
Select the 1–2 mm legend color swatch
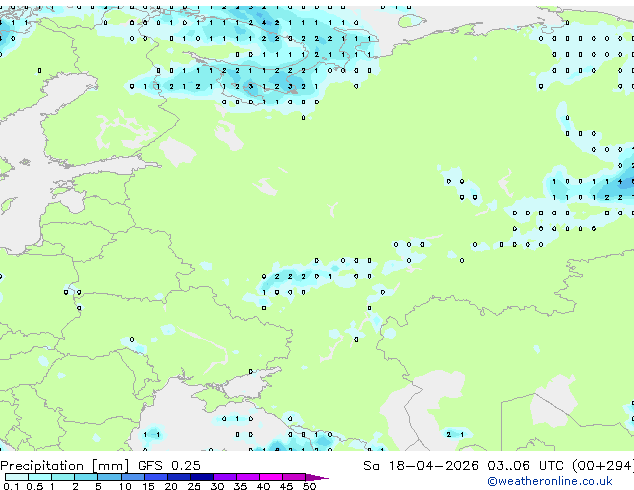click(63, 477)
